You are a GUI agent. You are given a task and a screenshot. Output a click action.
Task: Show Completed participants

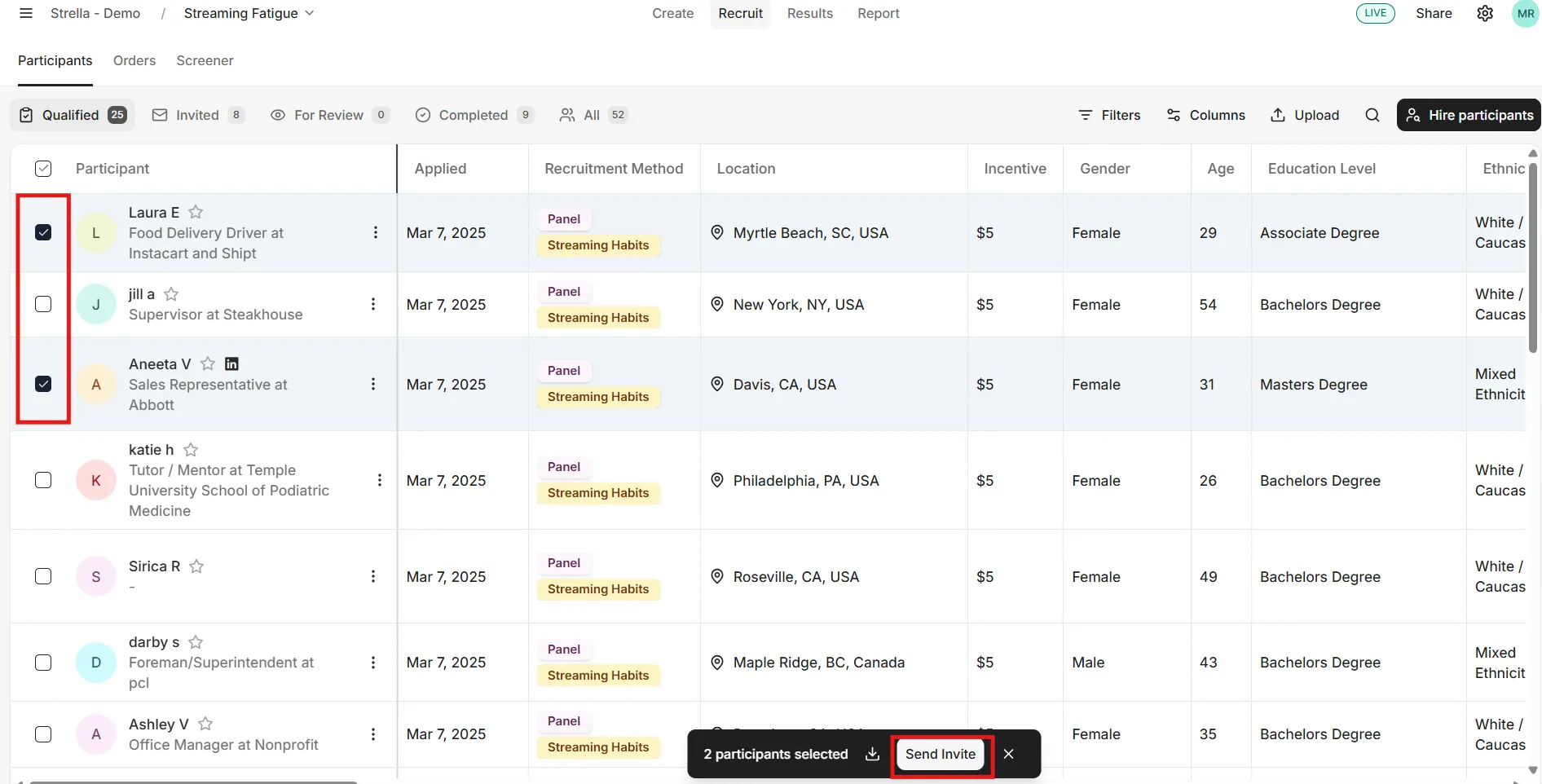474,115
